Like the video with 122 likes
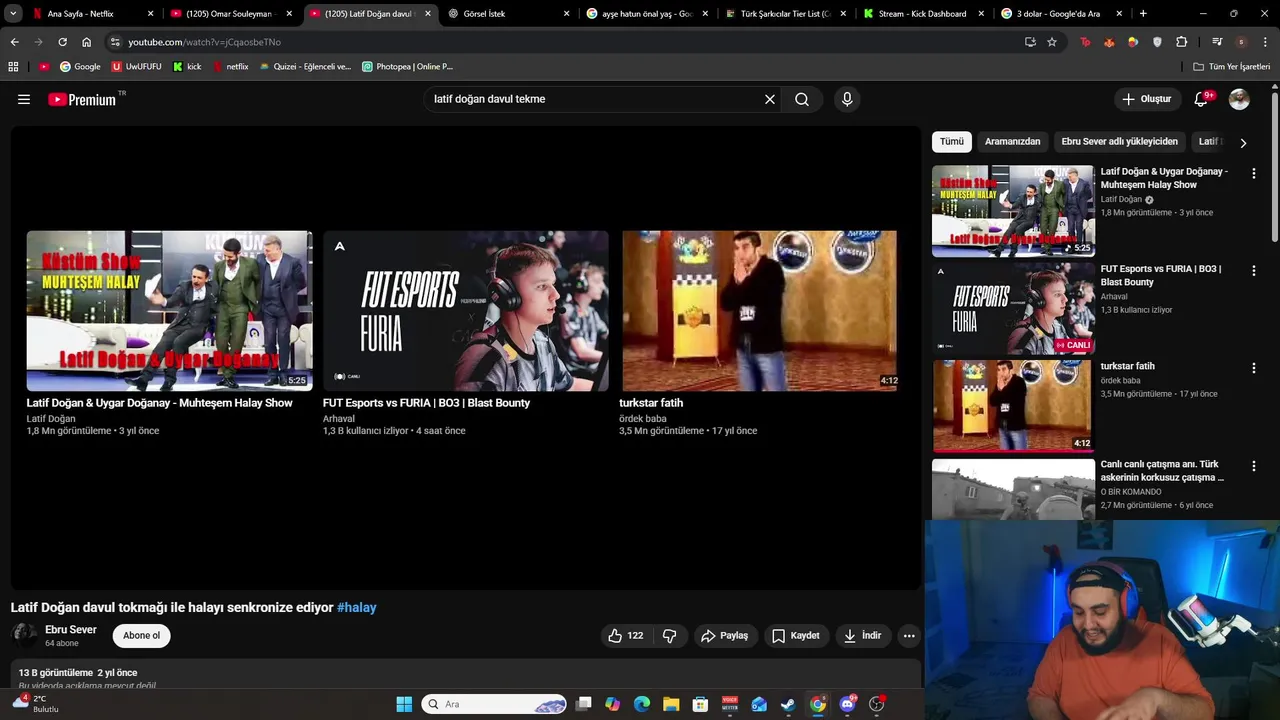This screenshot has height=720, width=1280. (625, 636)
